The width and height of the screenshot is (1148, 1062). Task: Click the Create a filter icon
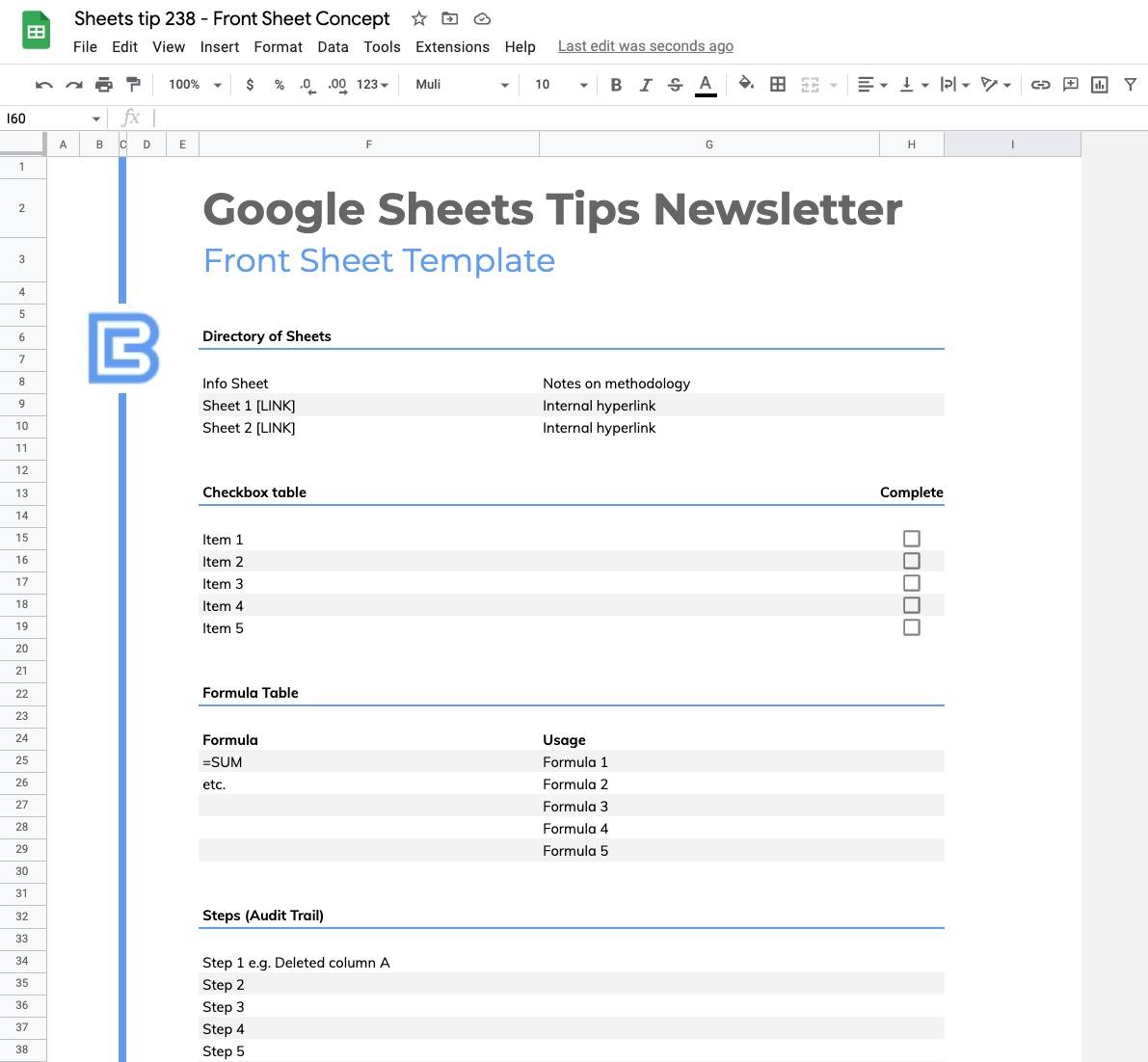(1131, 85)
